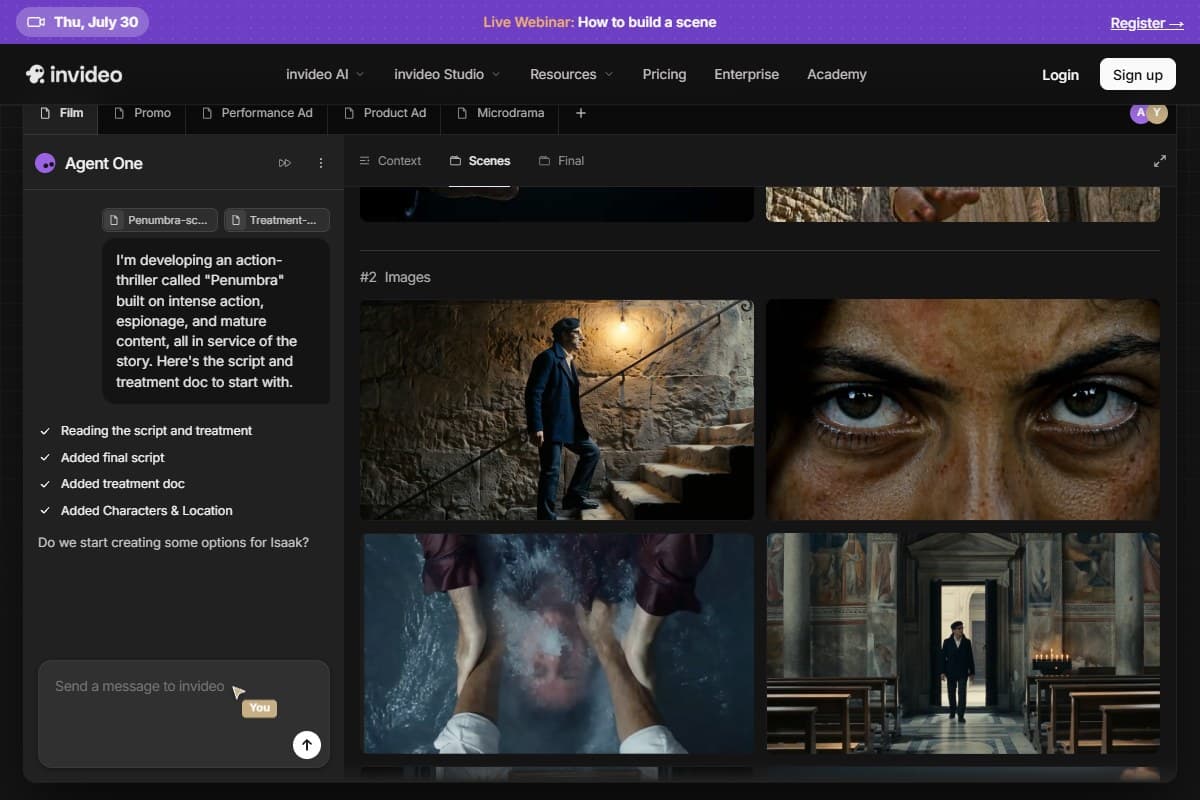Open the invideo Studio dropdown menu
The image size is (1200, 800).
[x=447, y=74]
